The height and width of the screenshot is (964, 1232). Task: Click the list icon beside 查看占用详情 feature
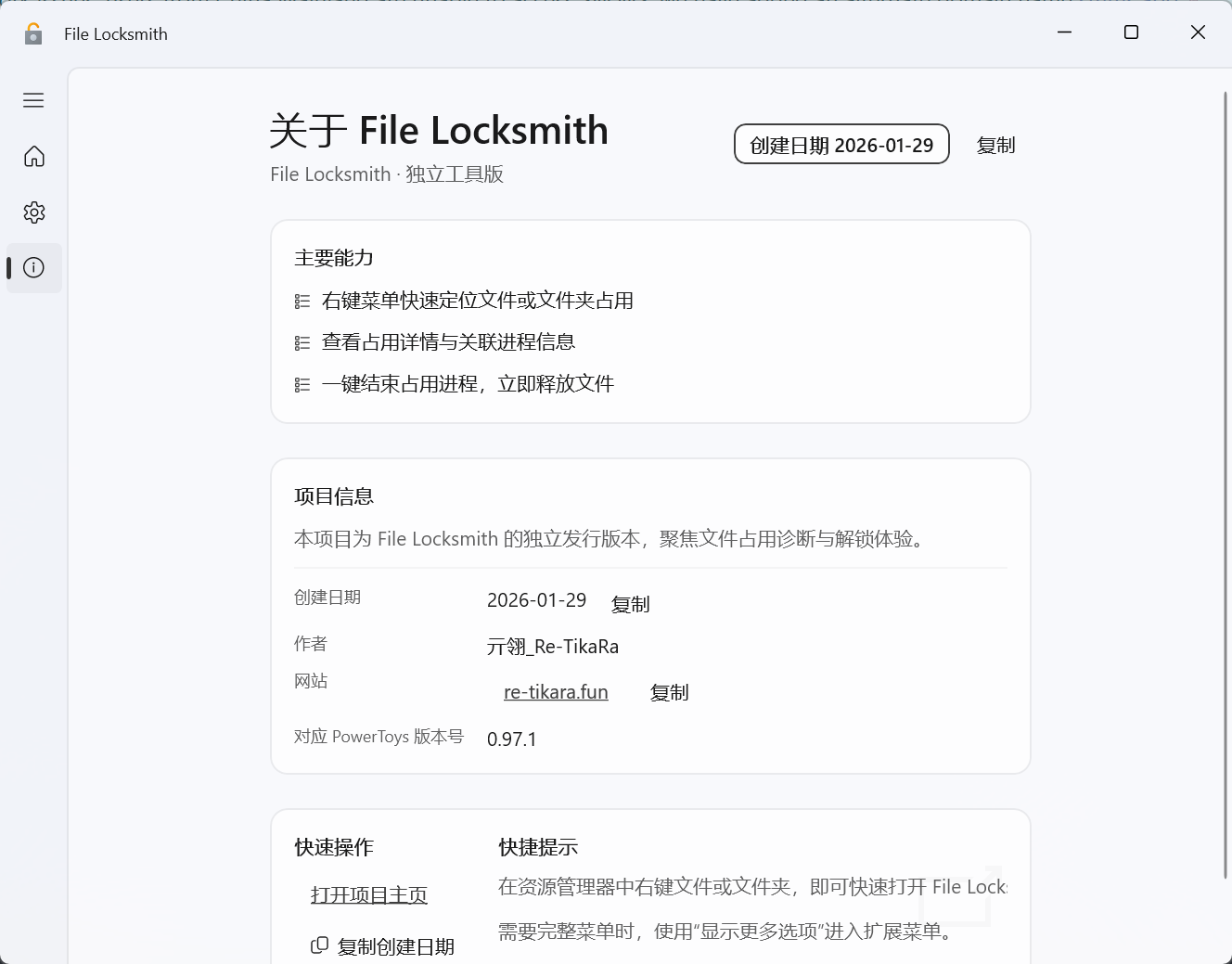(x=301, y=341)
